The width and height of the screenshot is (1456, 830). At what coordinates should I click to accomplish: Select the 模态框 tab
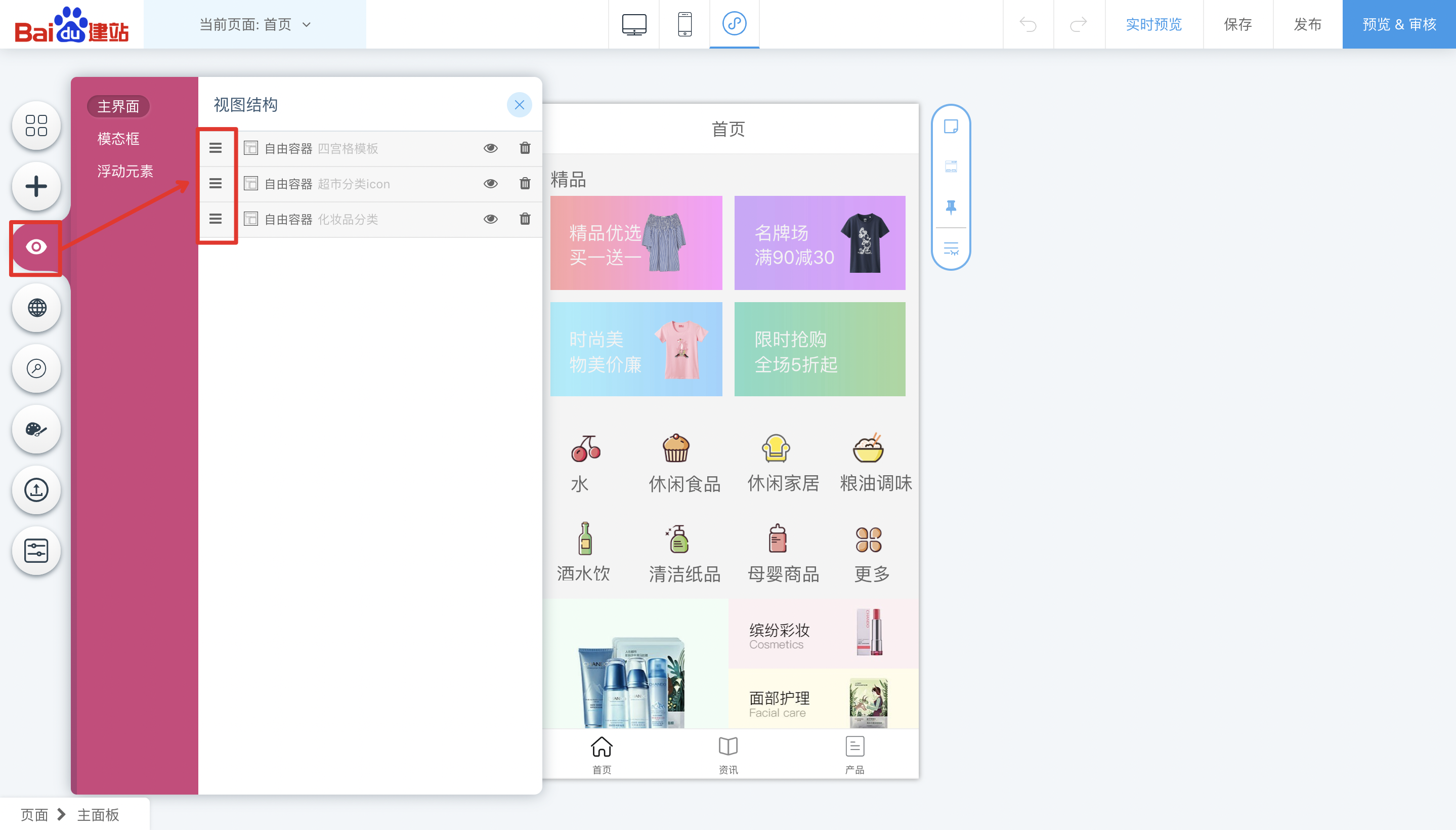[x=118, y=139]
